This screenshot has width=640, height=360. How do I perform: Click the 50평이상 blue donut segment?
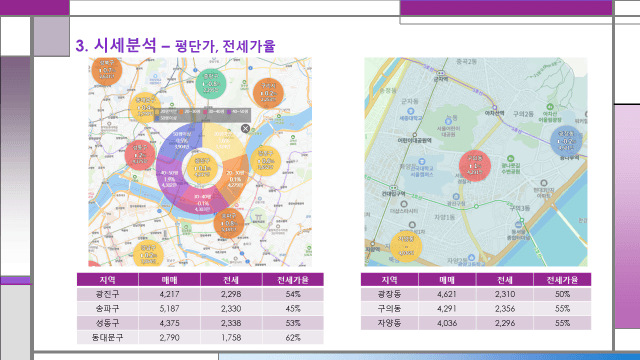[x=182, y=141]
